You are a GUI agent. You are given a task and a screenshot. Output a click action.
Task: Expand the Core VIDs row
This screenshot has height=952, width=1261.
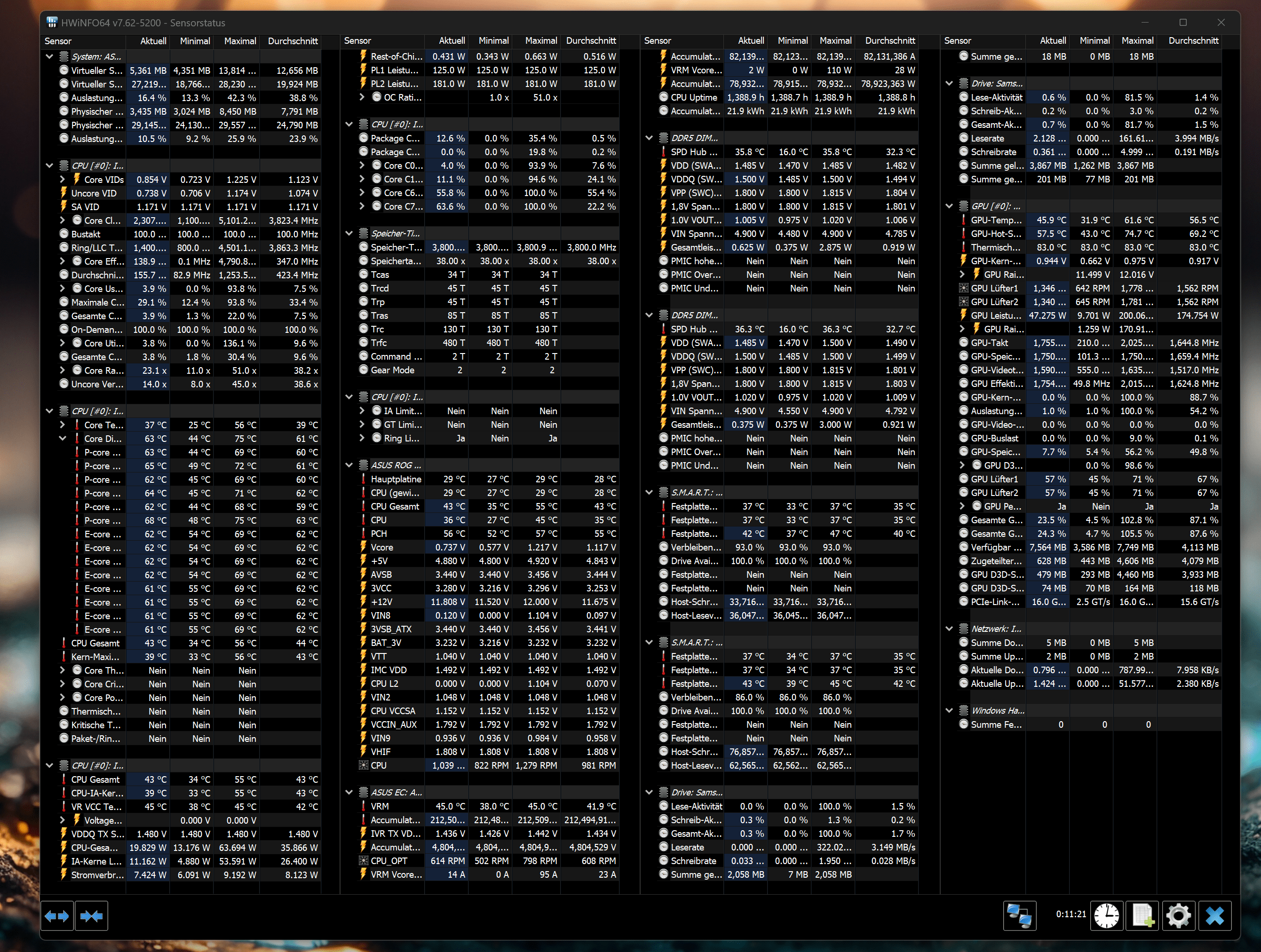pyautogui.click(x=63, y=179)
